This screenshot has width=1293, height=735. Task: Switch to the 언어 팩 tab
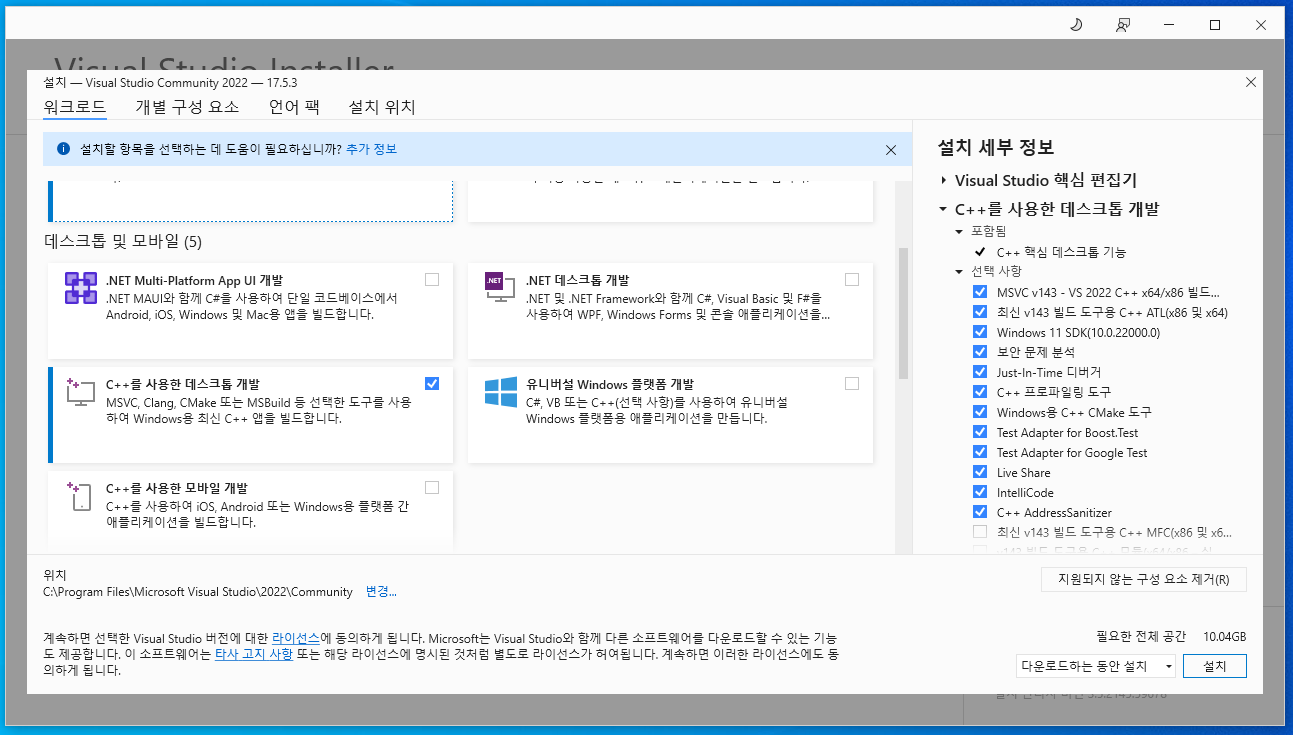pyautogui.click(x=294, y=107)
